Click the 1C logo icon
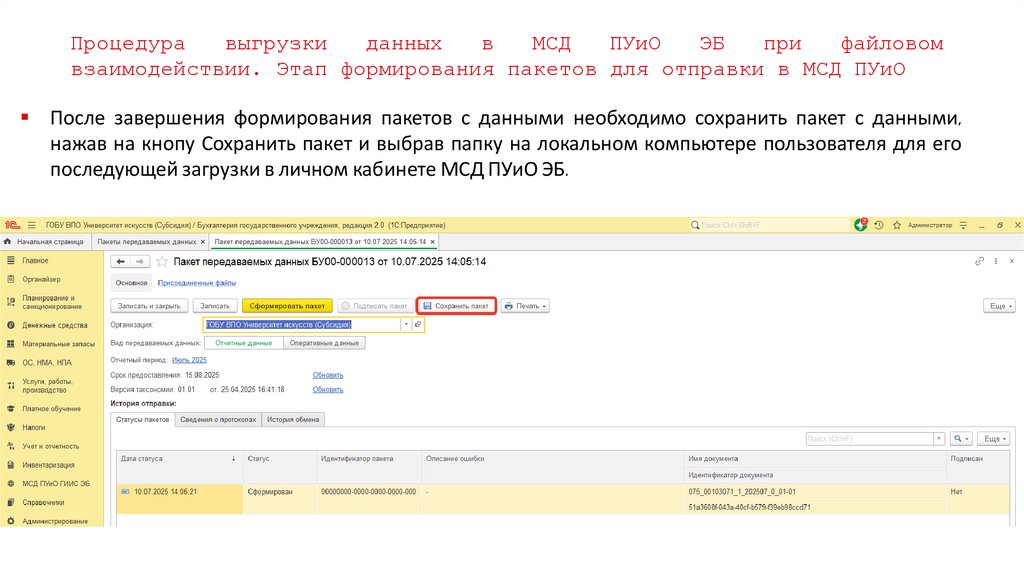Image resolution: width=1024 pixels, height=574 pixels. 12,225
